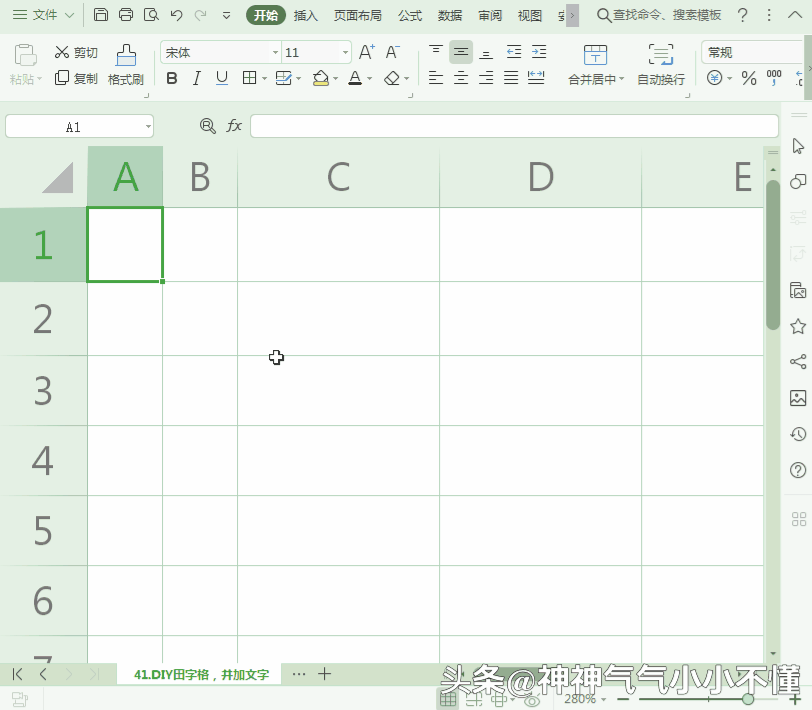Image resolution: width=812 pixels, height=710 pixels.
Task: Decrease indent
Action: click(x=514, y=52)
